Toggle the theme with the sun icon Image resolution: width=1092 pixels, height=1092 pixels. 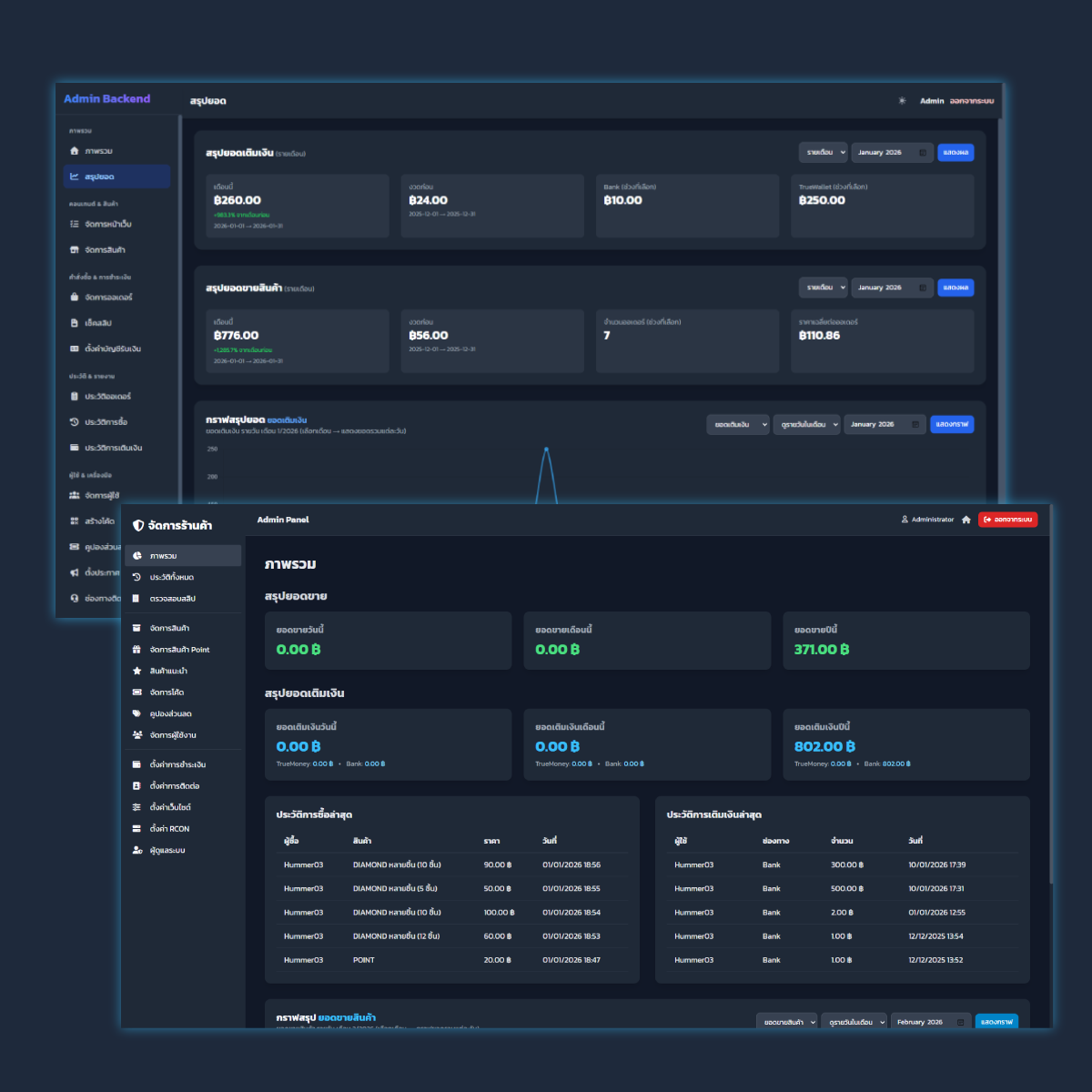pos(902,102)
